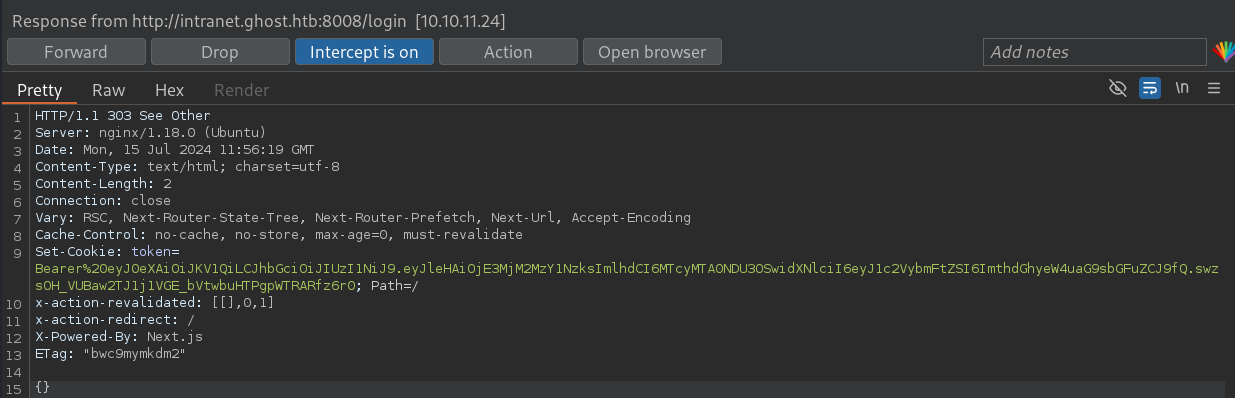The height and width of the screenshot is (398, 1235).
Task: Switch to the Hex tab
Action: (169, 90)
